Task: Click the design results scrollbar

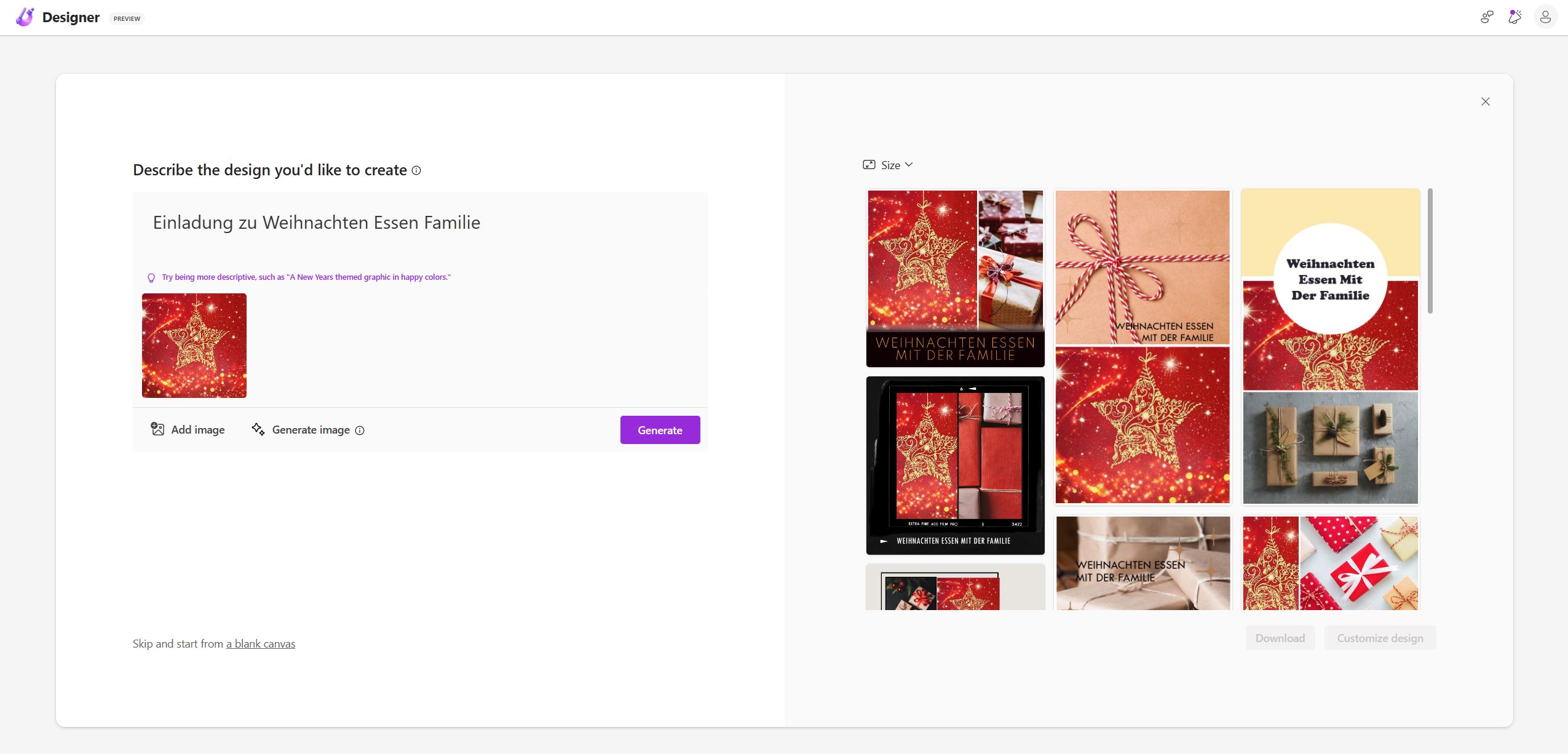Action: (x=1430, y=251)
